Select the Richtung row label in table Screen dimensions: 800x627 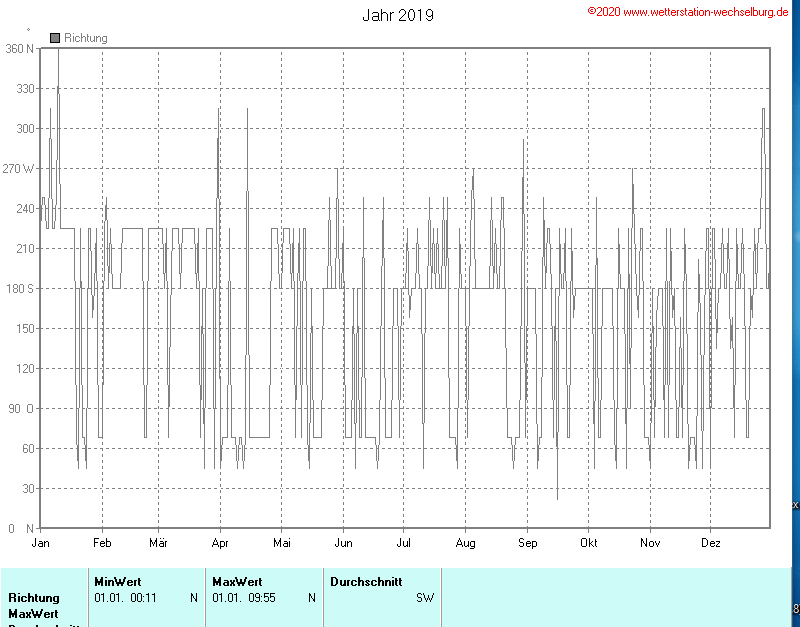[x=34, y=598]
